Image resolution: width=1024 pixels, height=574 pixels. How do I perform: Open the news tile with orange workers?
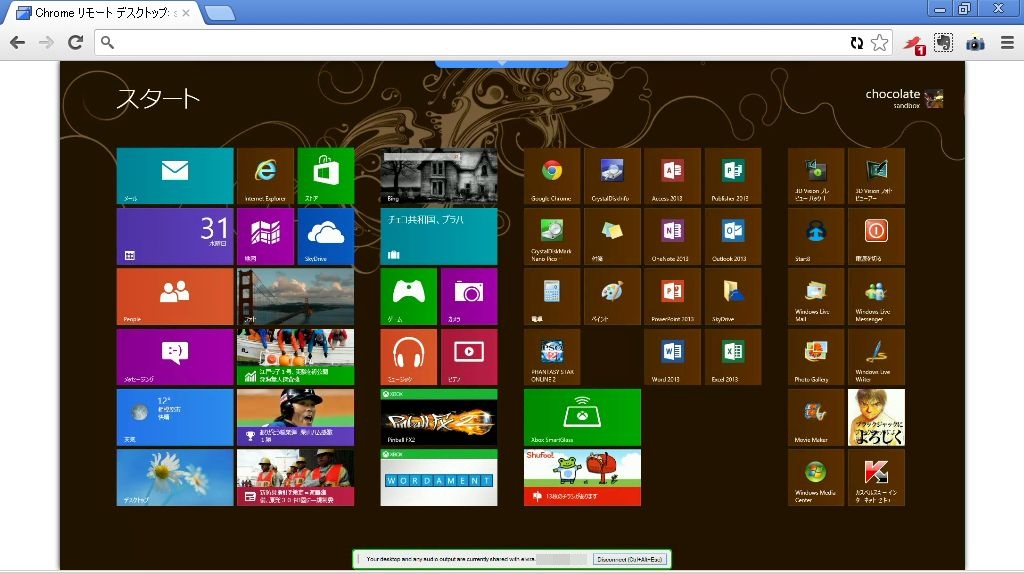[295, 477]
